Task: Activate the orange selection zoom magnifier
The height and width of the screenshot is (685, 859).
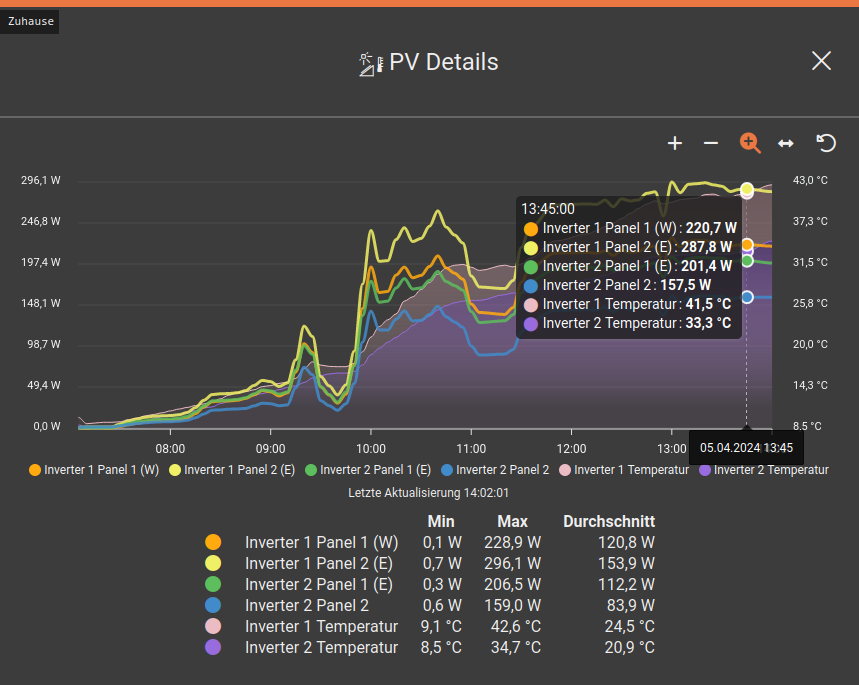Action: pyautogui.click(x=750, y=143)
